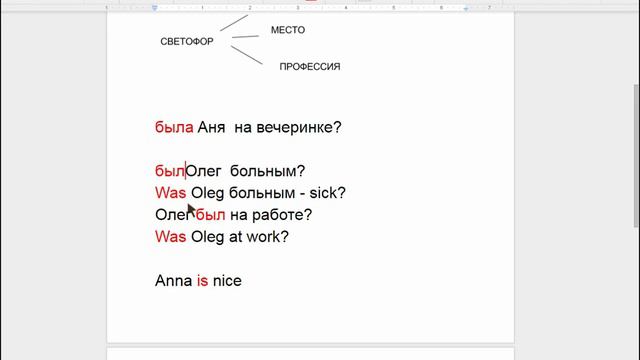The height and width of the screenshot is (360, 640).
Task: Click the МЕСТО label in the diagram
Action: [288, 30]
